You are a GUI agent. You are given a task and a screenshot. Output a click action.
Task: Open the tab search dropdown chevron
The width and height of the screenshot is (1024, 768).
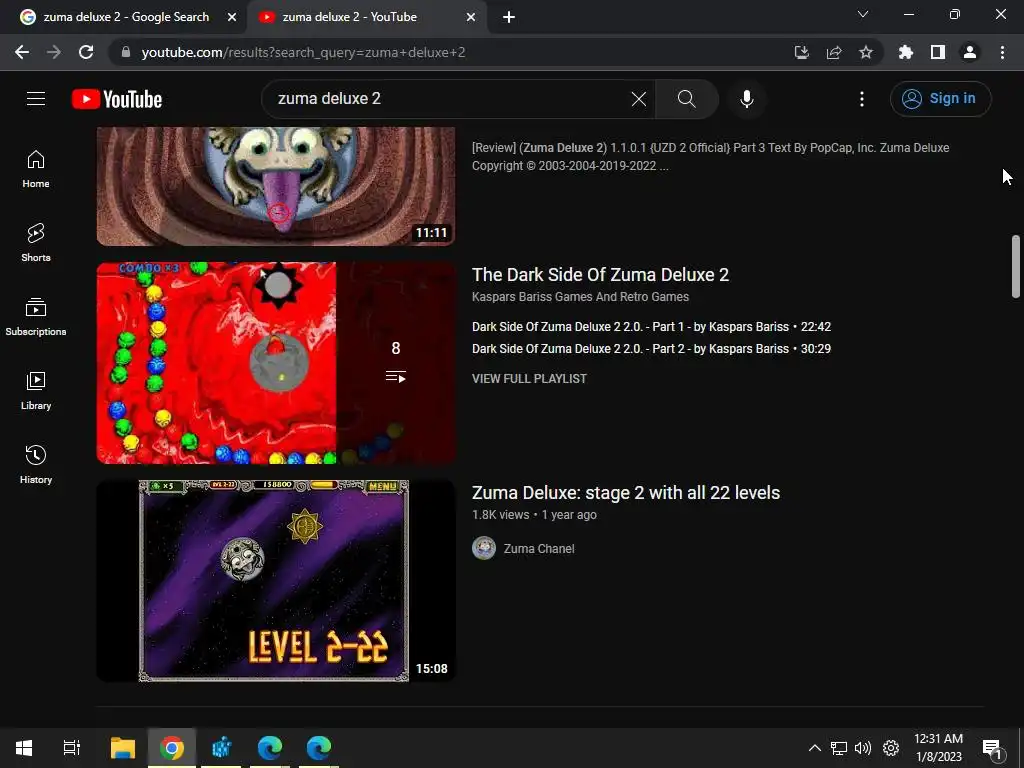click(x=863, y=14)
